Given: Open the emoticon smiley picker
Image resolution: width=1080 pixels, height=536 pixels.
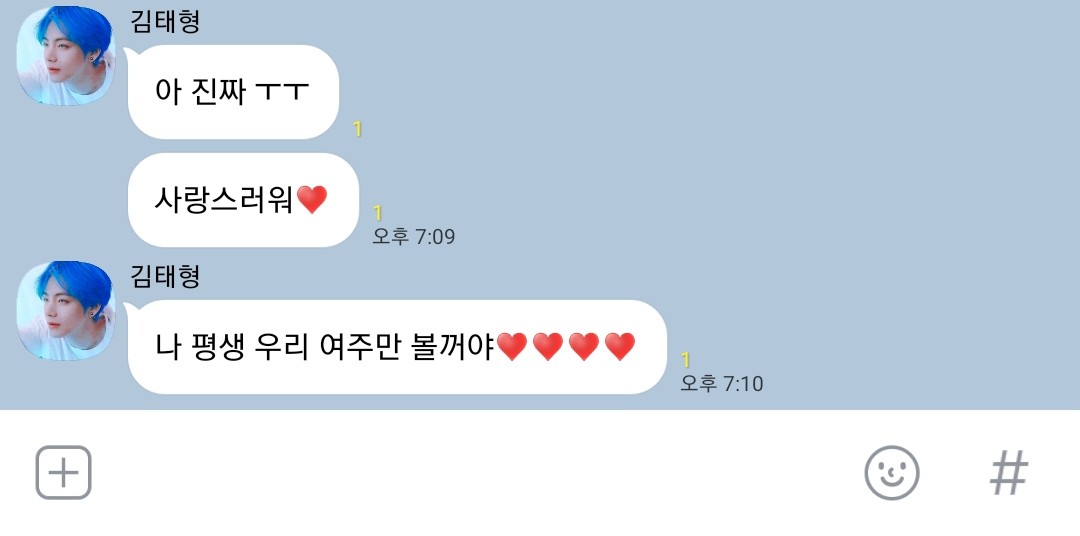Looking at the screenshot, I should click(x=892, y=473).
